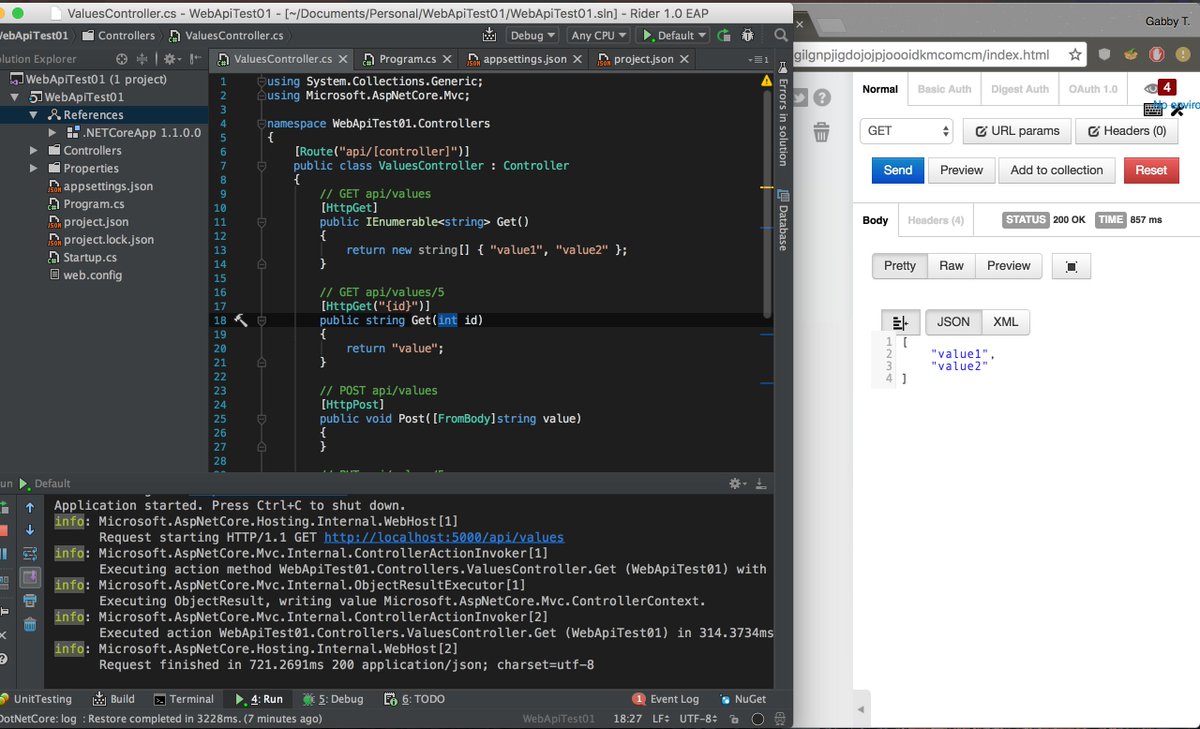The height and width of the screenshot is (729, 1200).
Task: Hide the Run tool window
Action: [x=763, y=483]
